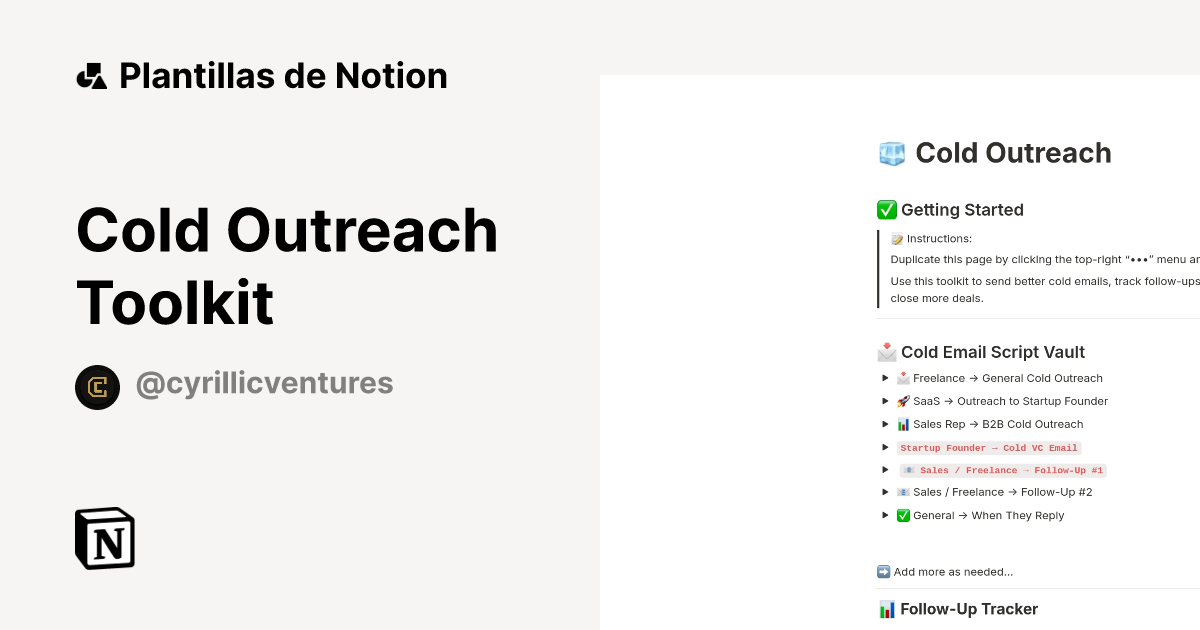Click the Cold Email Script Vault heading

(x=992, y=351)
